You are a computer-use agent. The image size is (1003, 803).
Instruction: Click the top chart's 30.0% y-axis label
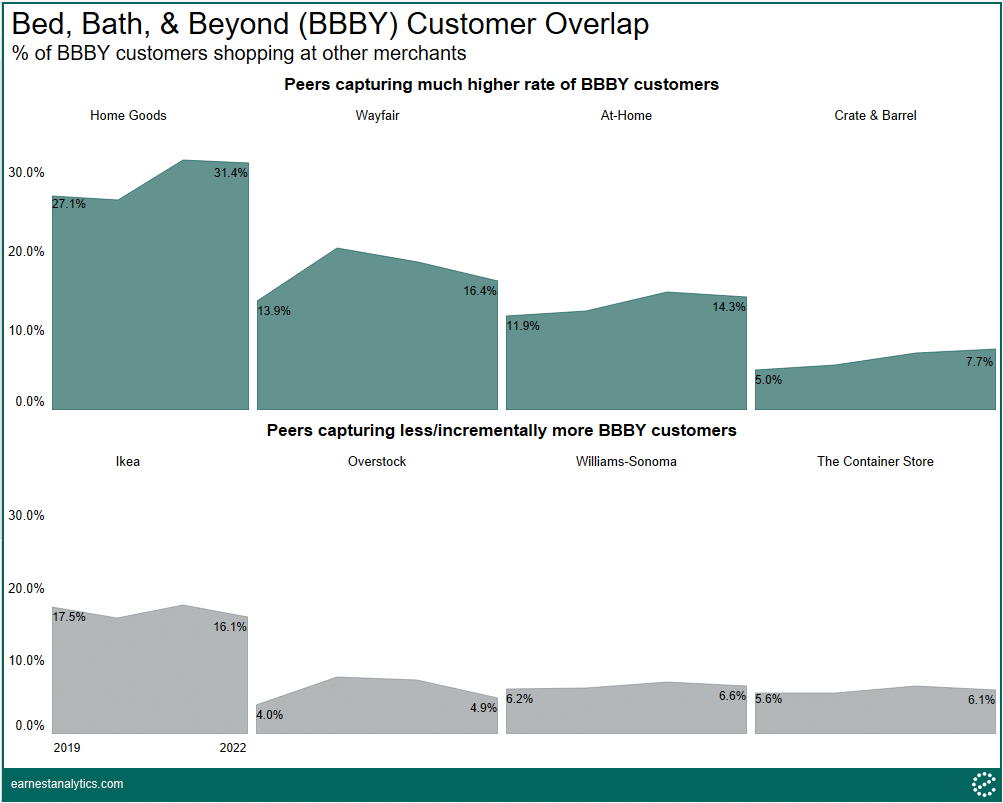[26, 173]
